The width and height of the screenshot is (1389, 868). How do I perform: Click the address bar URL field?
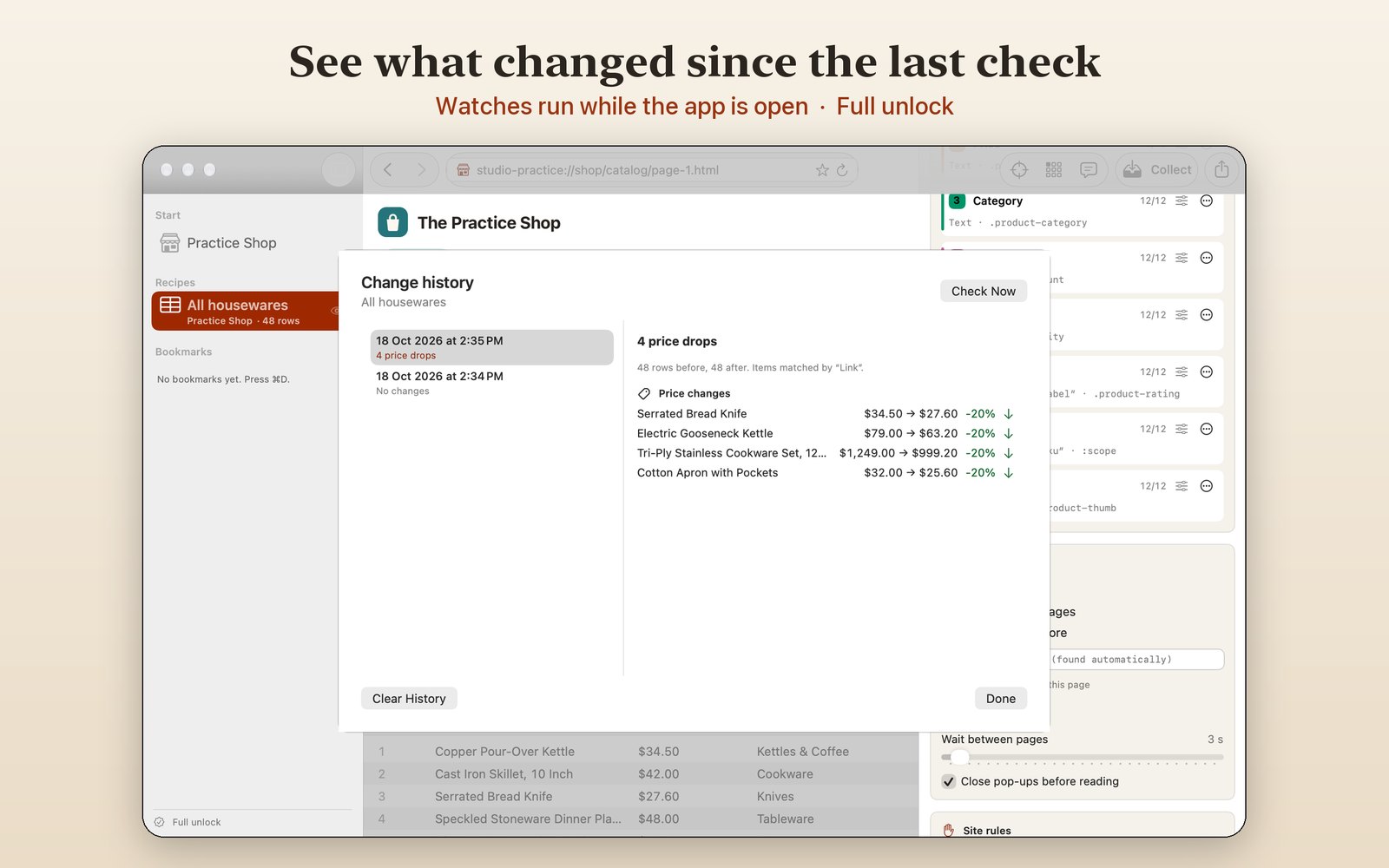652,170
